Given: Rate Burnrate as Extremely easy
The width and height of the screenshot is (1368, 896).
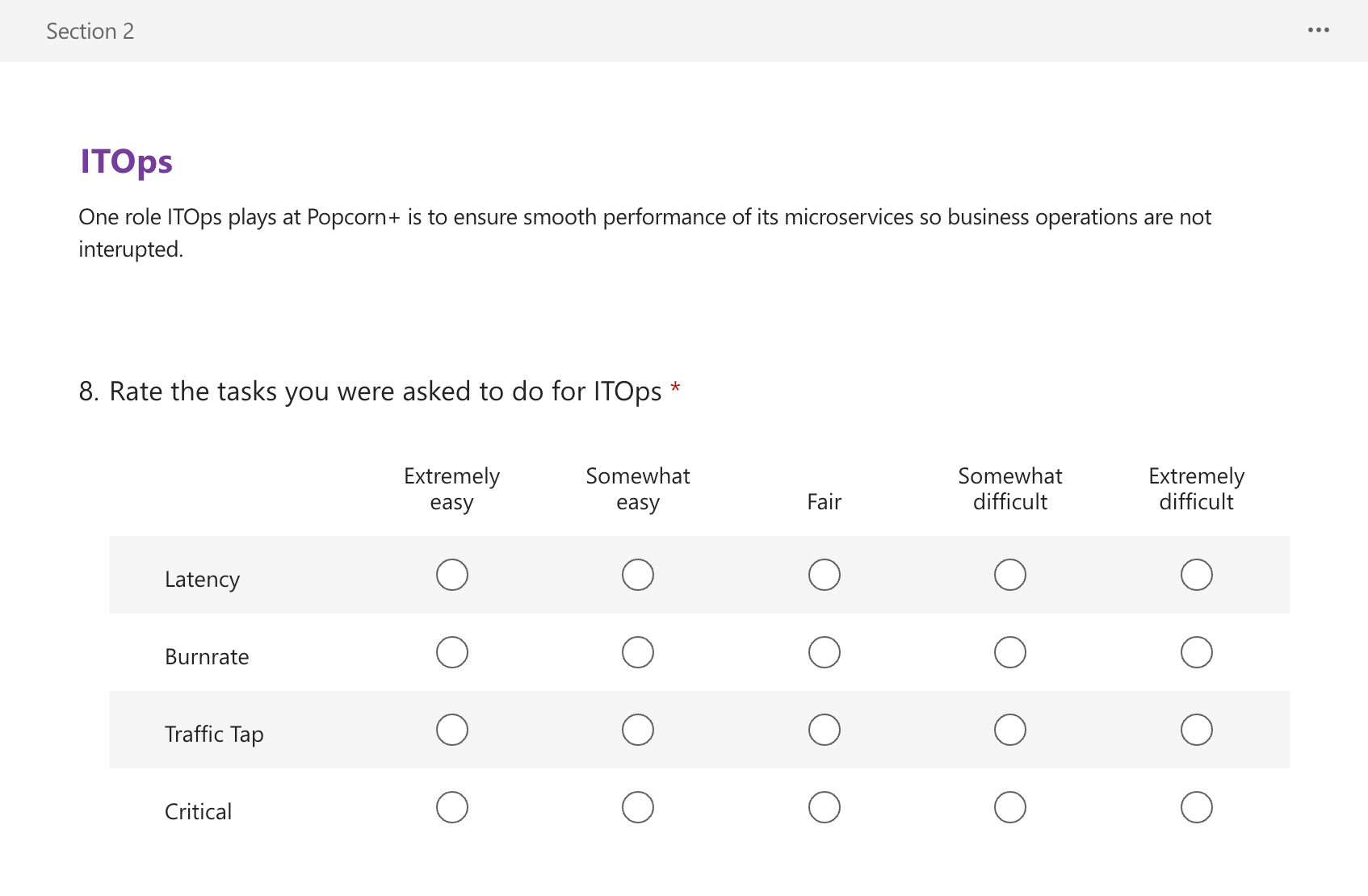Looking at the screenshot, I should [x=451, y=652].
